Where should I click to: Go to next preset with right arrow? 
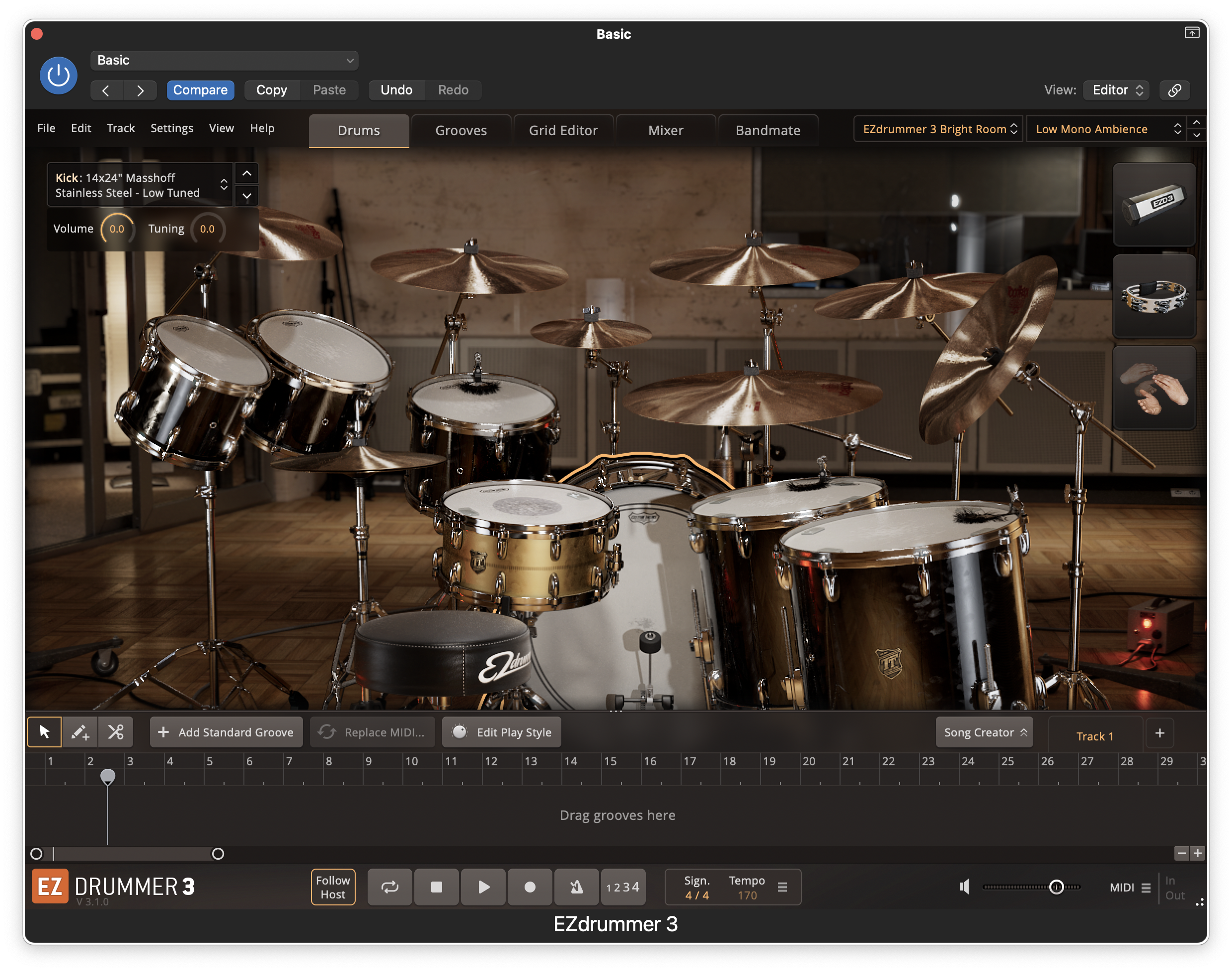click(140, 90)
